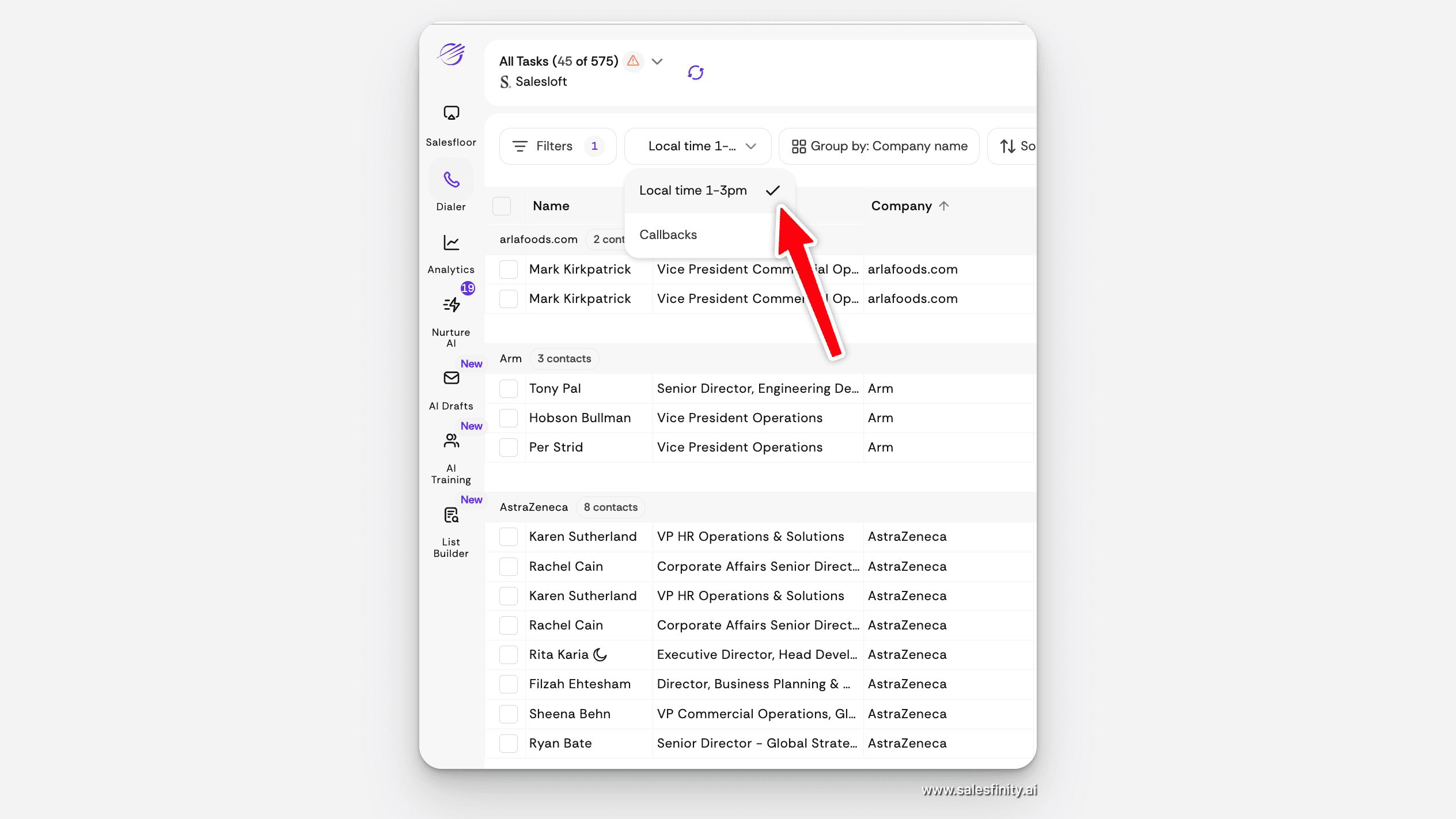Select the Callbacks menu option
The width and height of the screenshot is (1456, 819).
pos(668,235)
